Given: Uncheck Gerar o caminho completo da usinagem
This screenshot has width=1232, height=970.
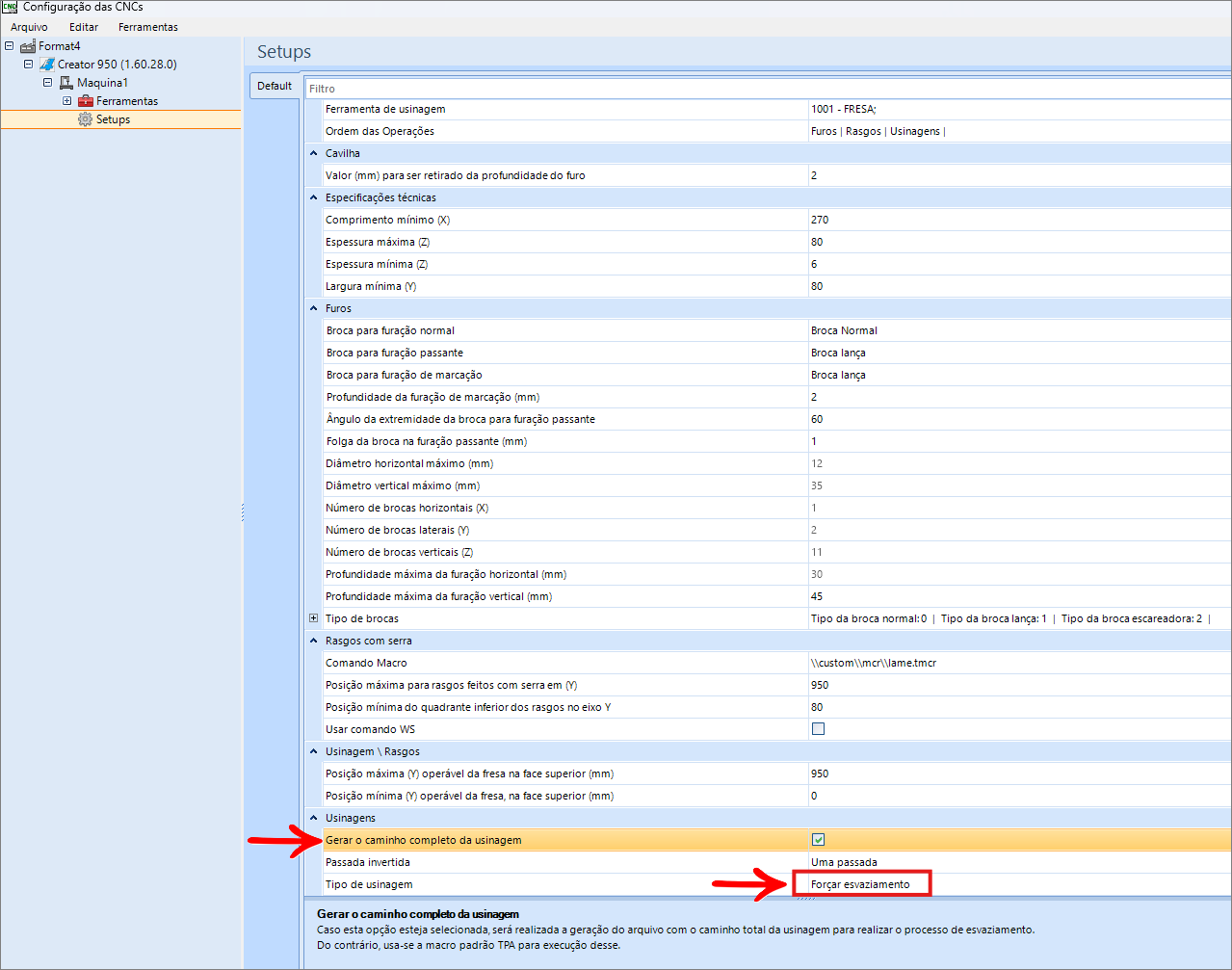Looking at the screenshot, I should pos(818,840).
